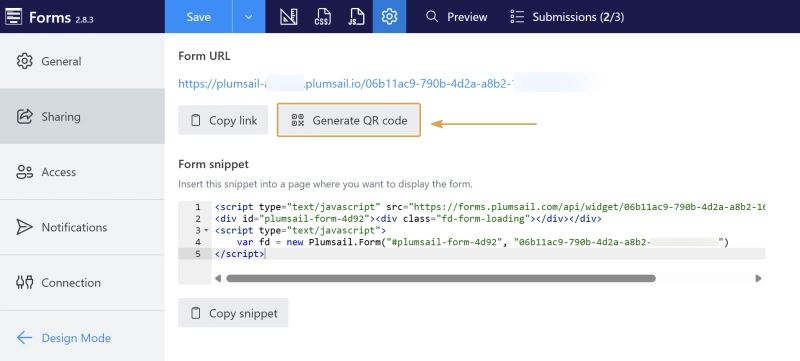The width and height of the screenshot is (800, 361).
Task: Click the 'Insert this snippet' description text
Action: click(x=326, y=184)
